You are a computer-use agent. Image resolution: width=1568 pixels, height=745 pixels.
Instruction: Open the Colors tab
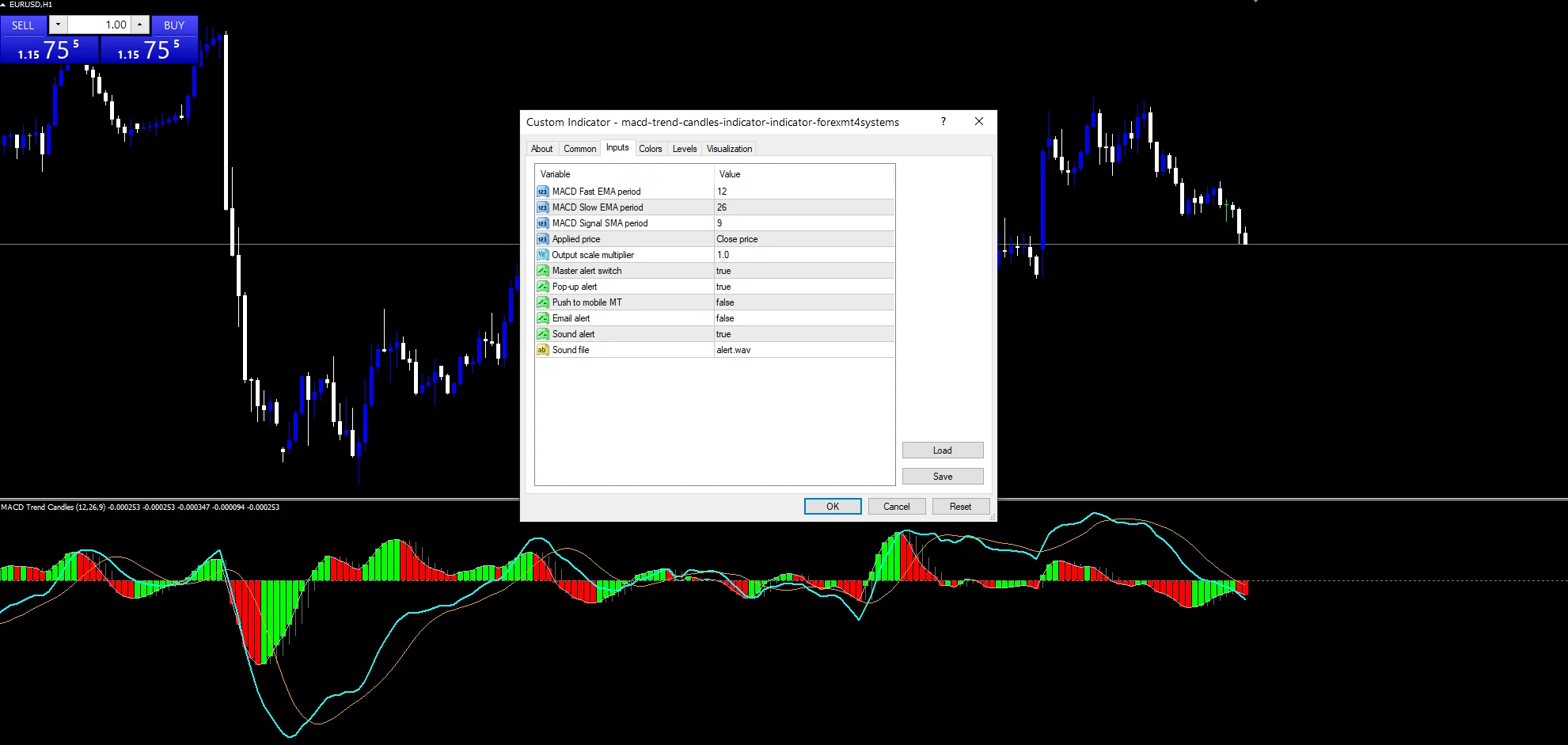(651, 149)
